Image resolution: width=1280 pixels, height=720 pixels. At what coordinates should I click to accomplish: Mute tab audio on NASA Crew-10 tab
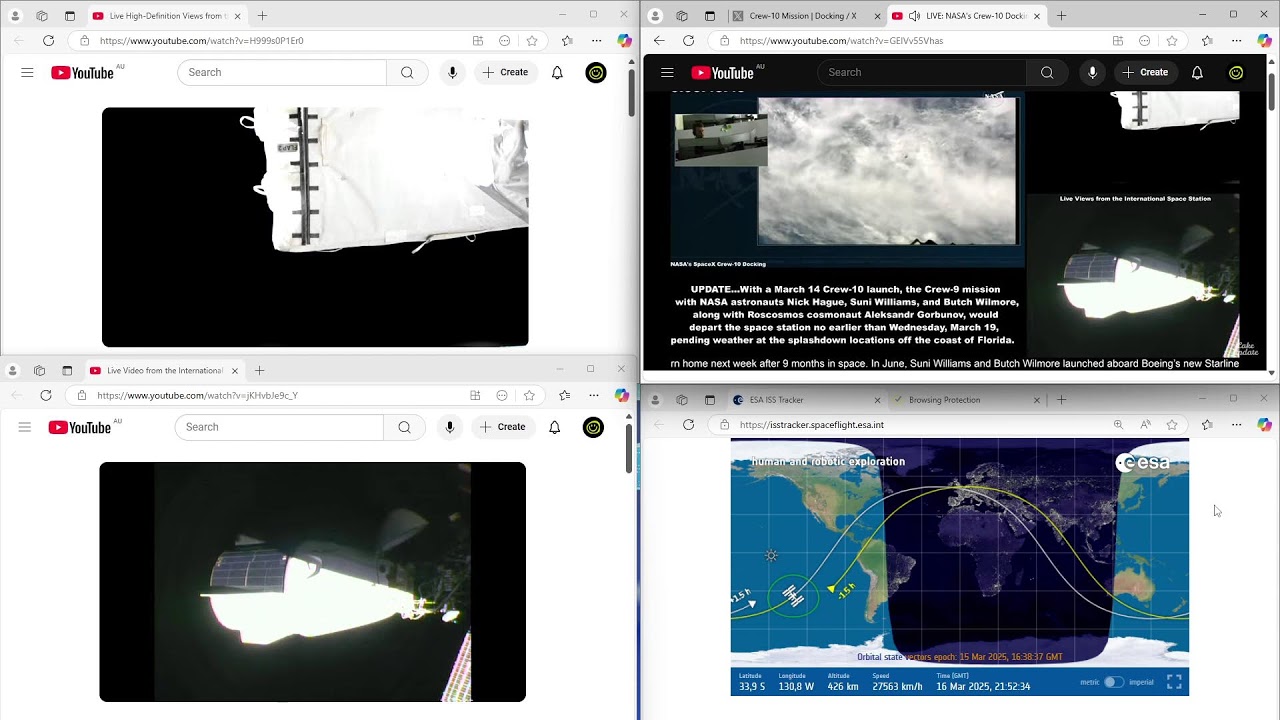click(914, 16)
